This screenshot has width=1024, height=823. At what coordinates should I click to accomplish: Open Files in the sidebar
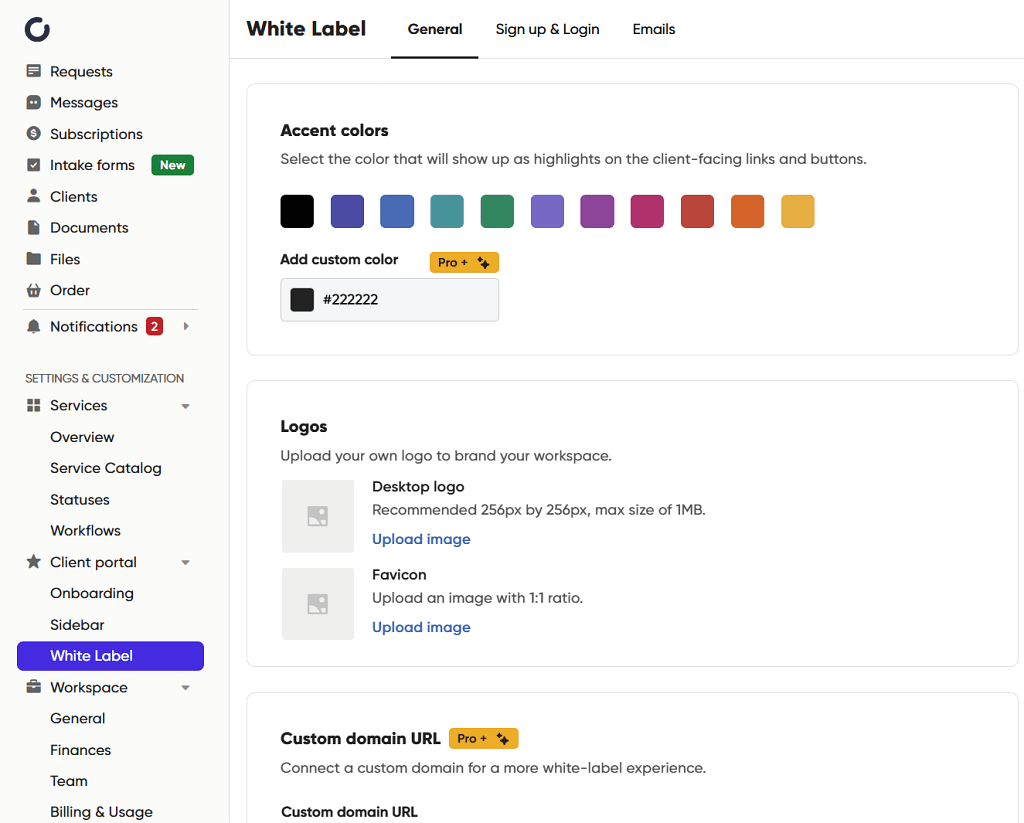point(65,259)
